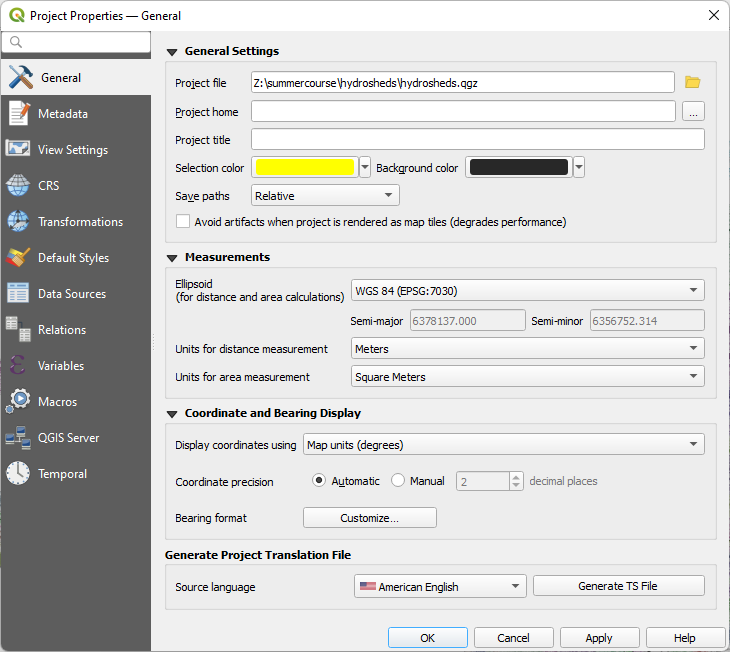730x652 pixels.
Task: Open Display coordinates using dropdown
Action: coord(503,445)
